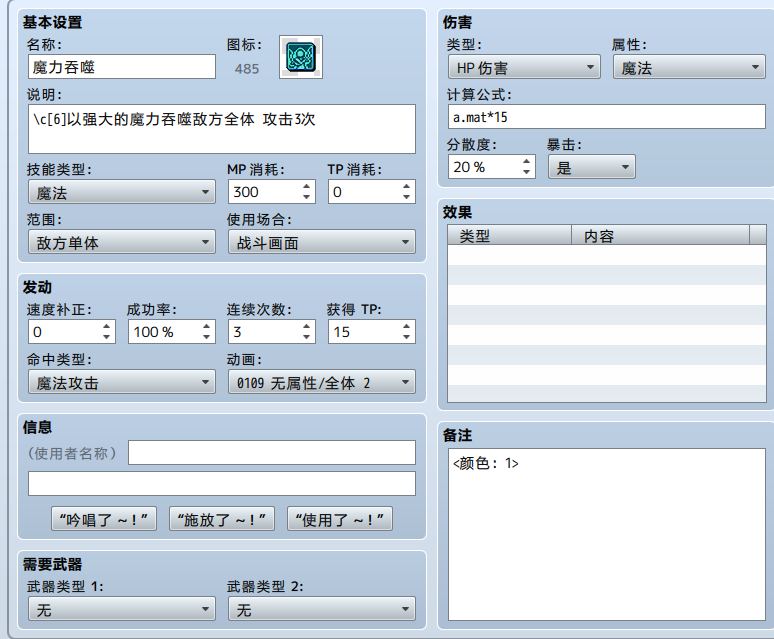The image size is (774, 639).
Task: Increase the 成功率 percentage
Action: tap(206, 327)
